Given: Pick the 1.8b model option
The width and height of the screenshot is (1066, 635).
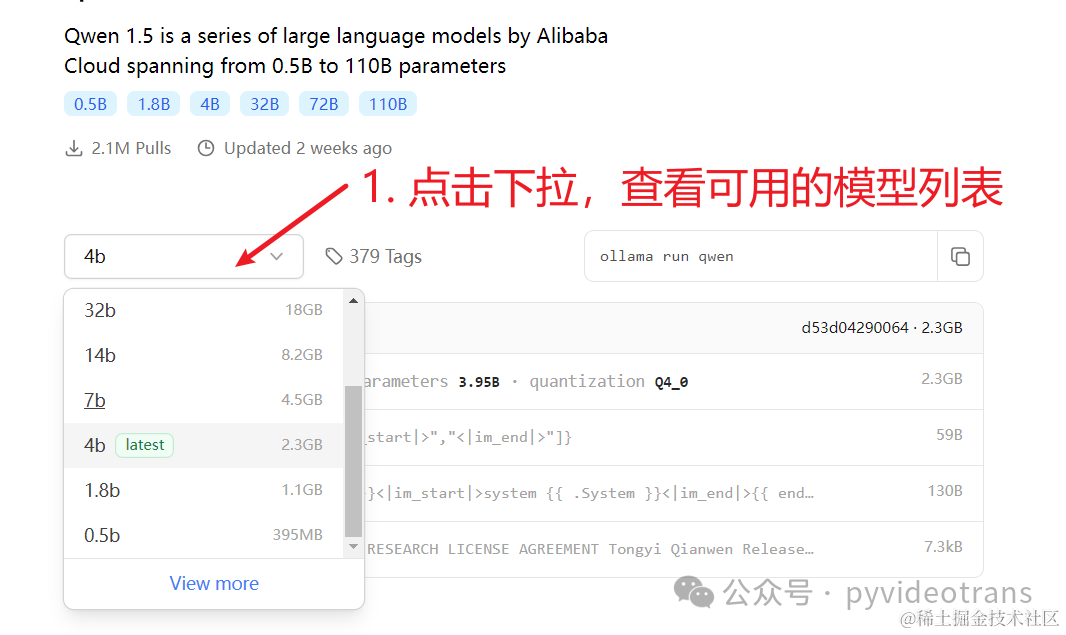Looking at the screenshot, I should pyautogui.click(x=203, y=490).
